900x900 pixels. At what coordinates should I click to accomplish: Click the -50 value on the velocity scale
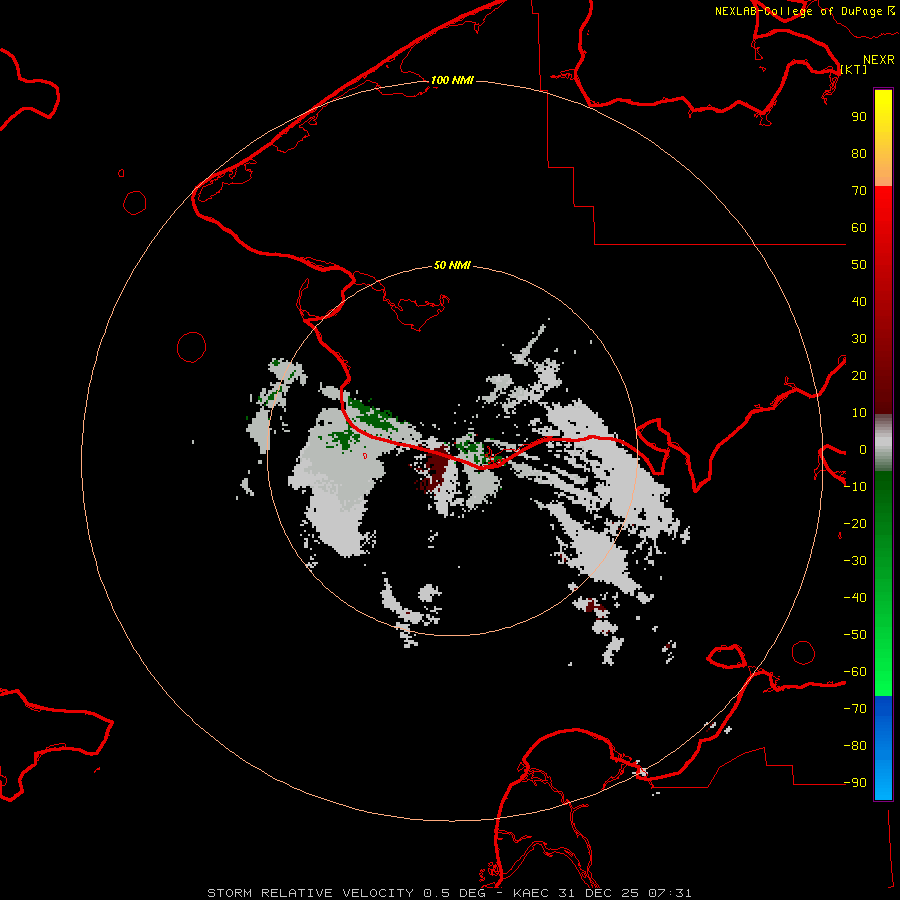(x=855, y=635)
